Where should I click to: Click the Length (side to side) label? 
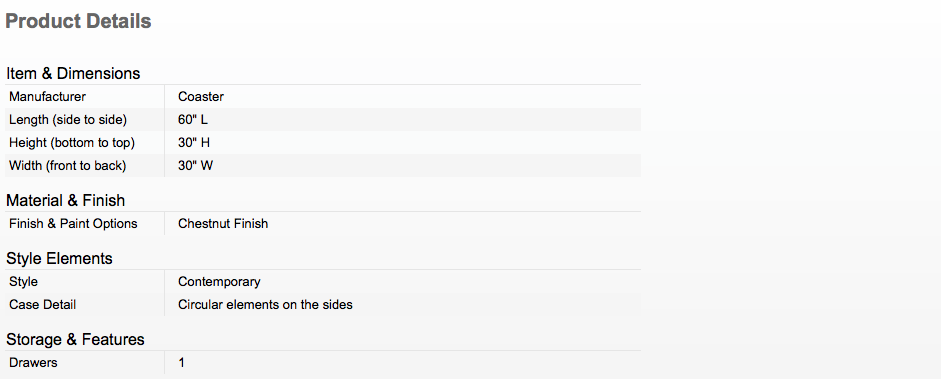(68, 120)
